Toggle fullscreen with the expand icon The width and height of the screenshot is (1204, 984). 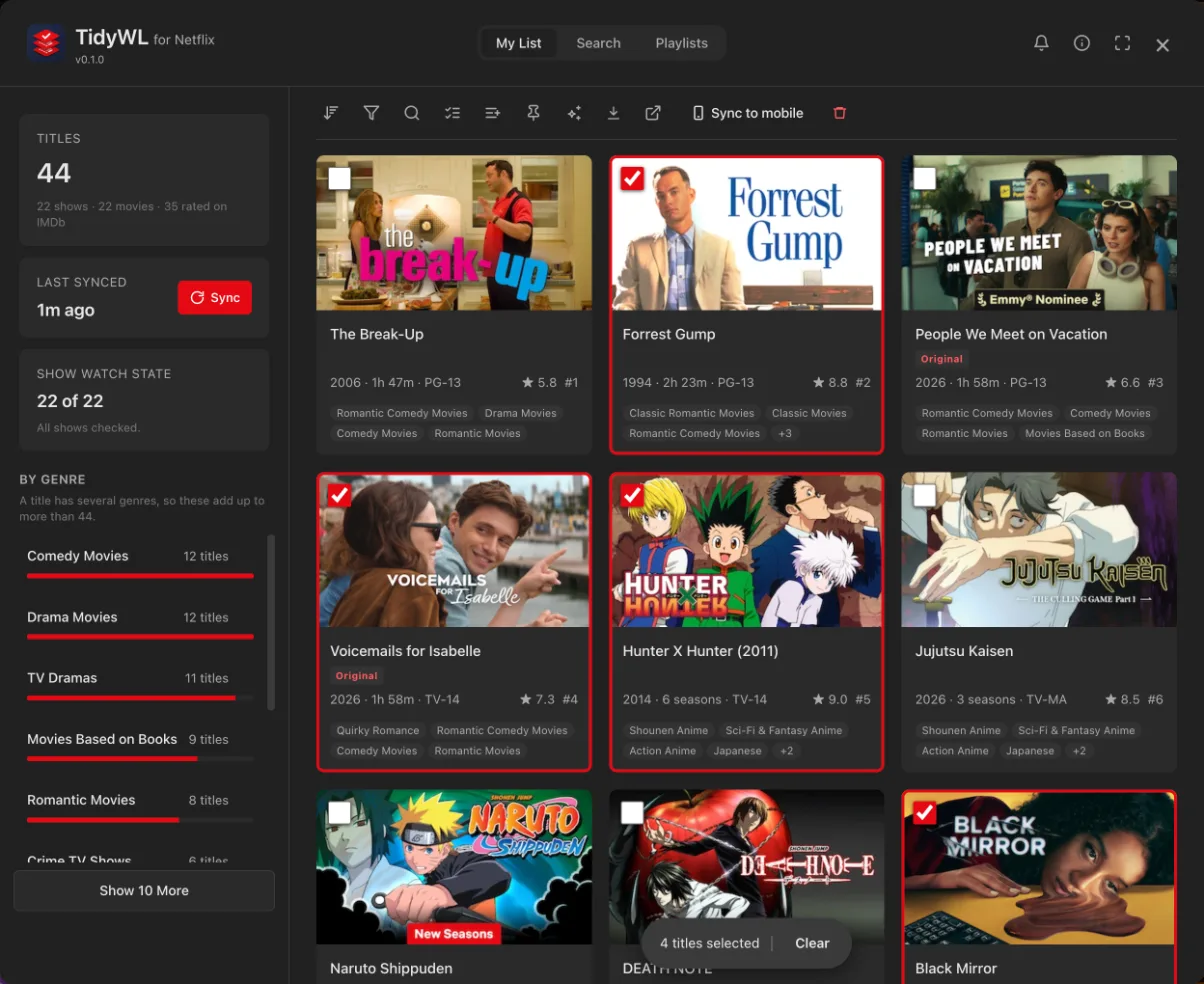1122,43
